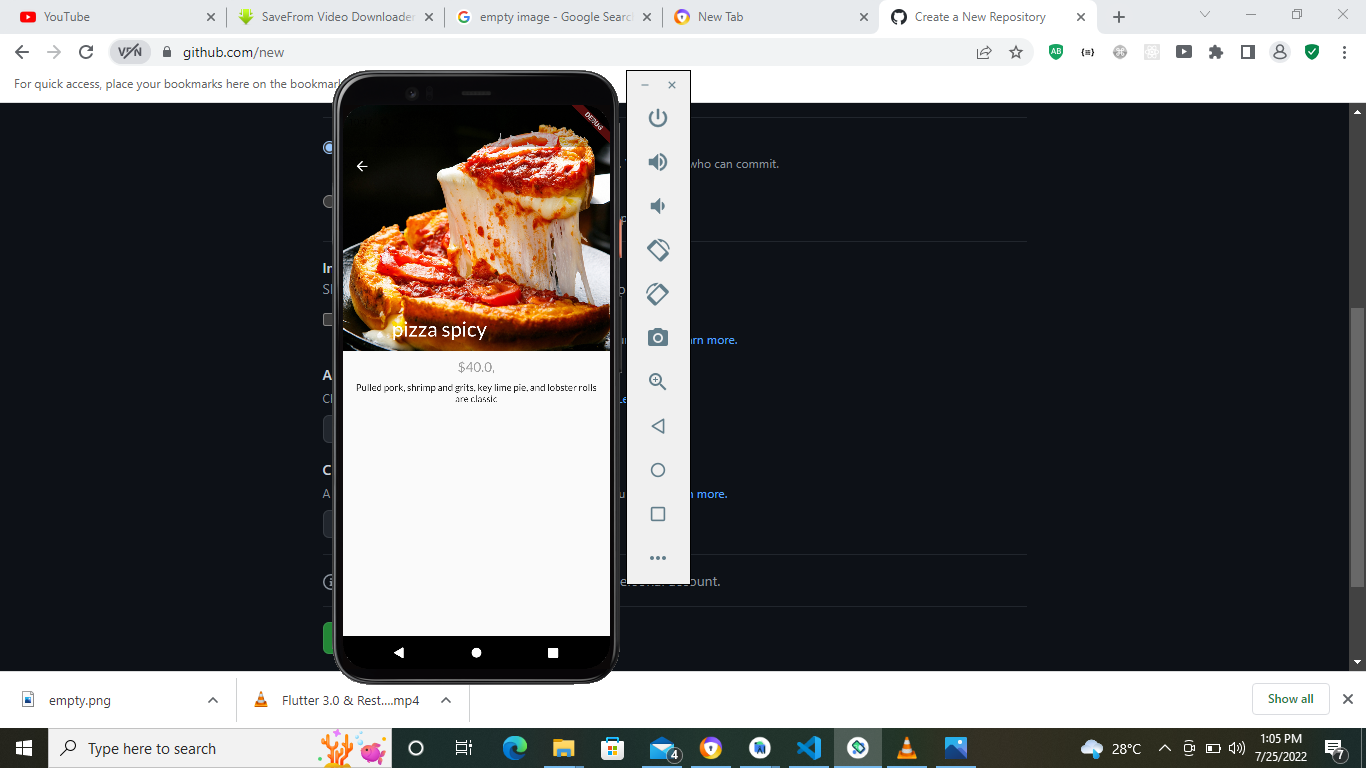Image resolution: width=1366 pixels, height=768 pixels.
Task: Take a screenshot using the camera icon
Action: [x=657, y=338]
